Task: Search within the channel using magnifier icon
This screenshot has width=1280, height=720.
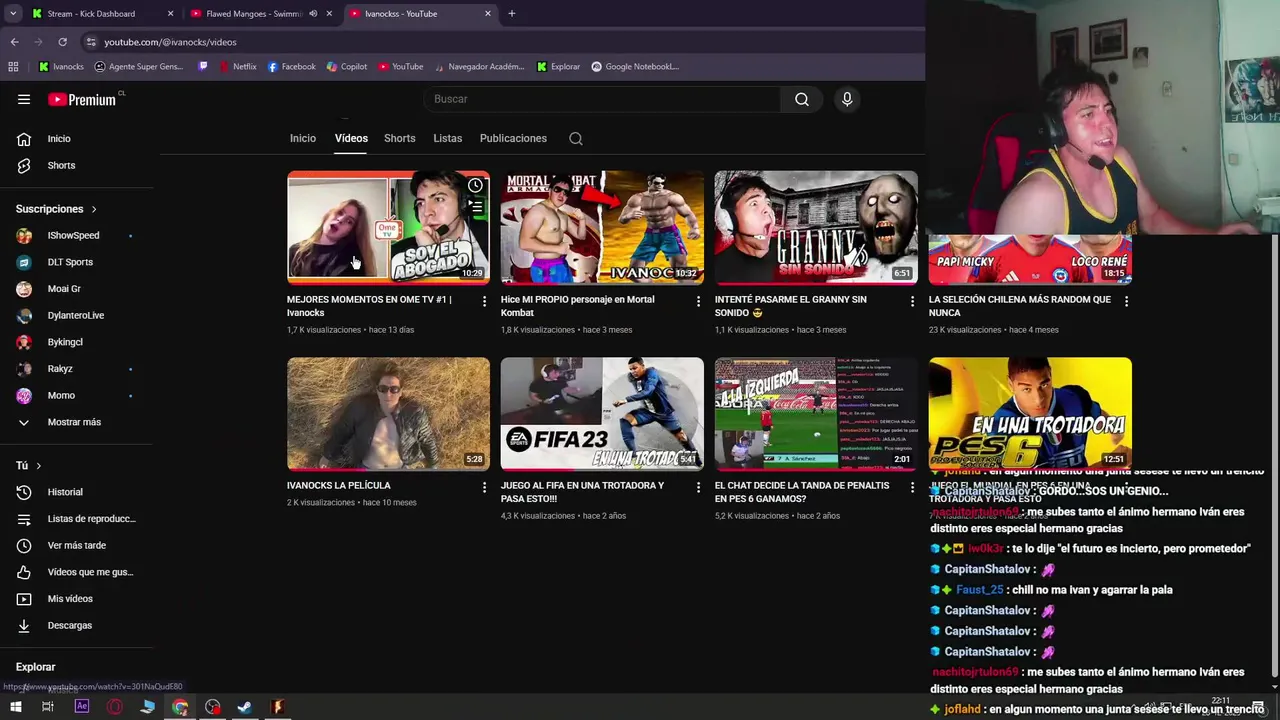Action: click(576, 139)
